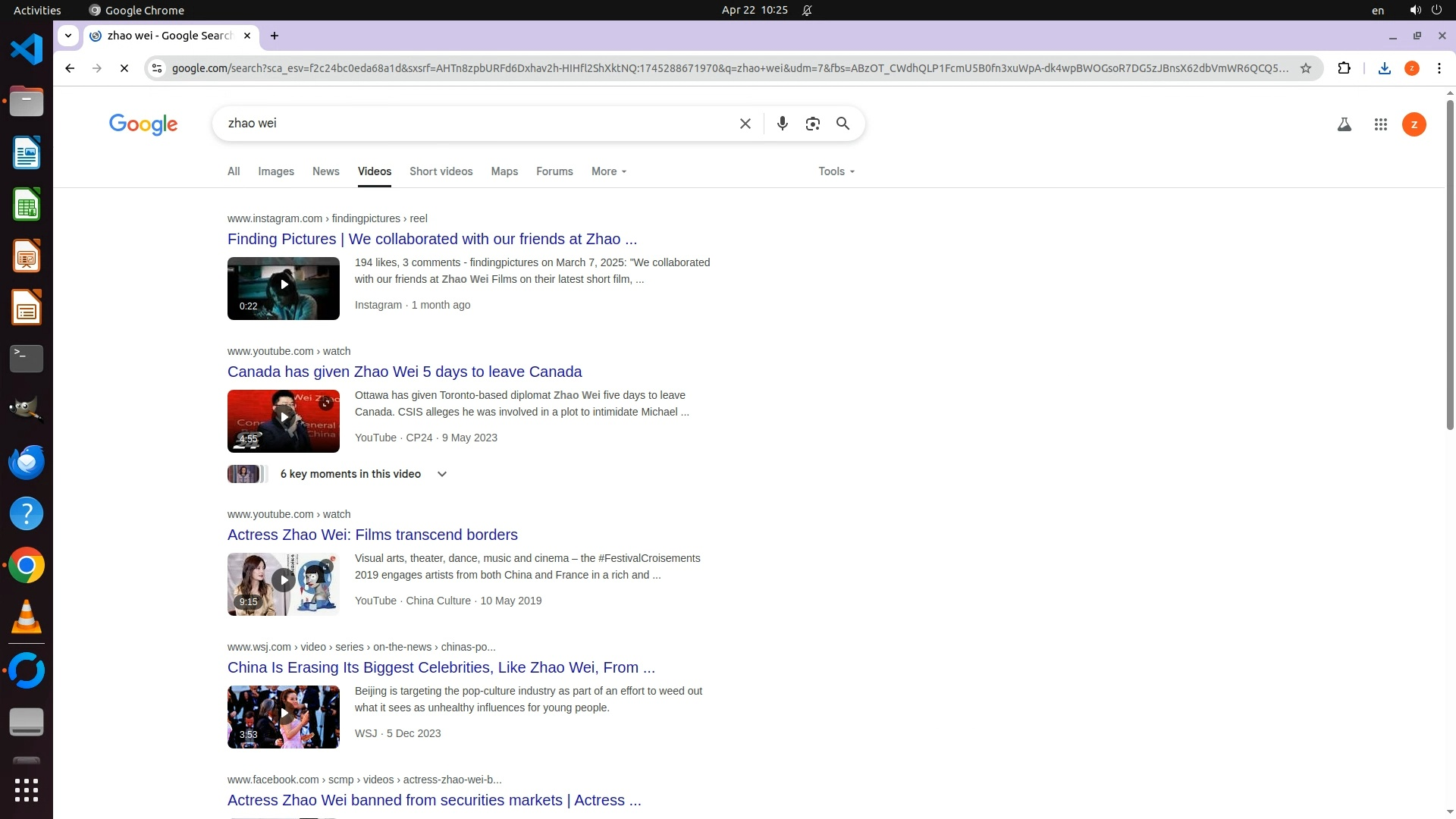1456x819 pixels.
Task: View site information in address bar
Action: 156,68
